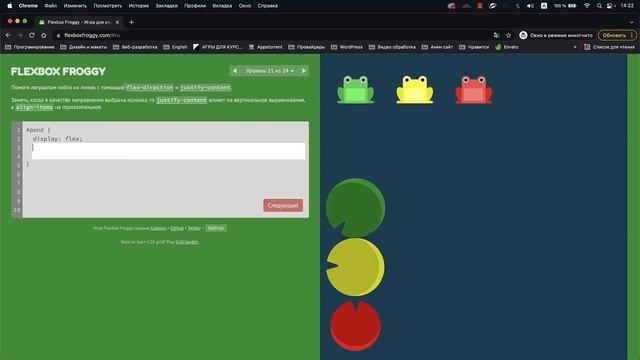The height and width of the screenshot is (360, 640).
Task: Open the Профили menu
Action: pos(195,6)
